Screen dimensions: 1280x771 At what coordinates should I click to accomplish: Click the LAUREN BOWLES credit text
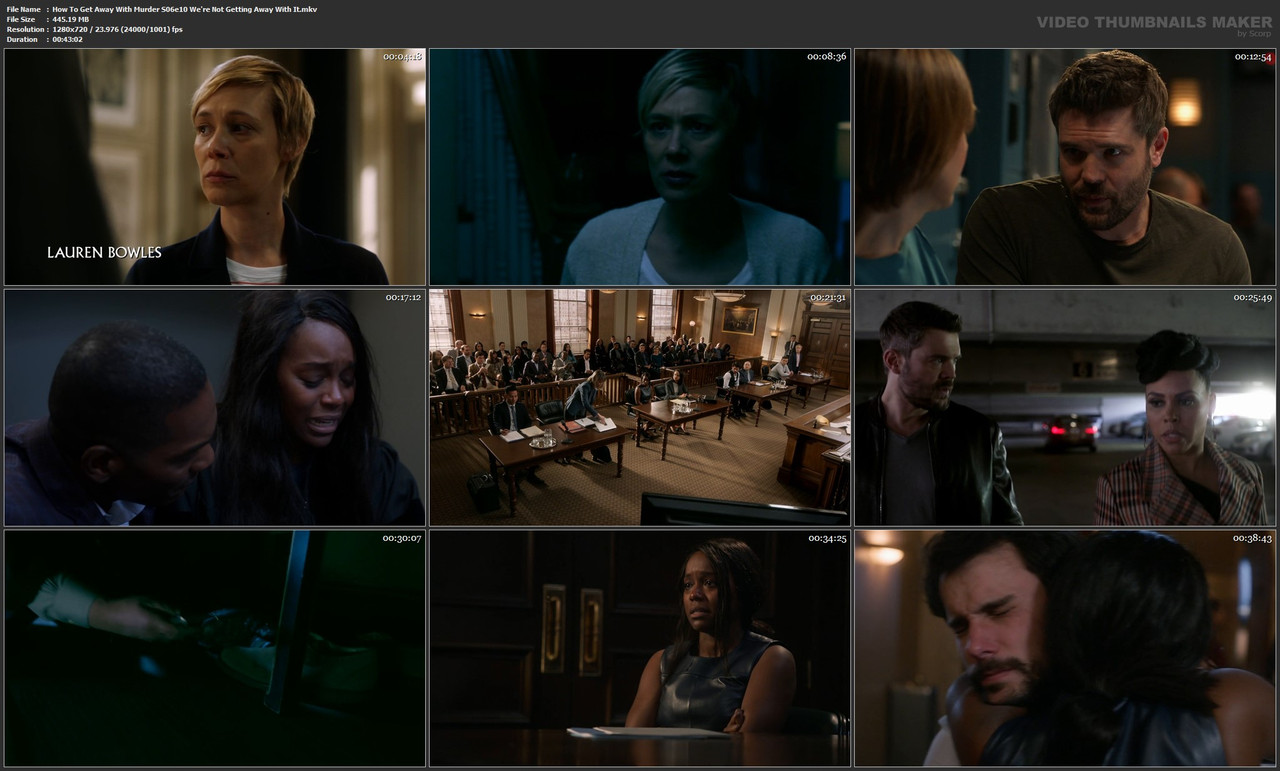click(x=104, y=253)
